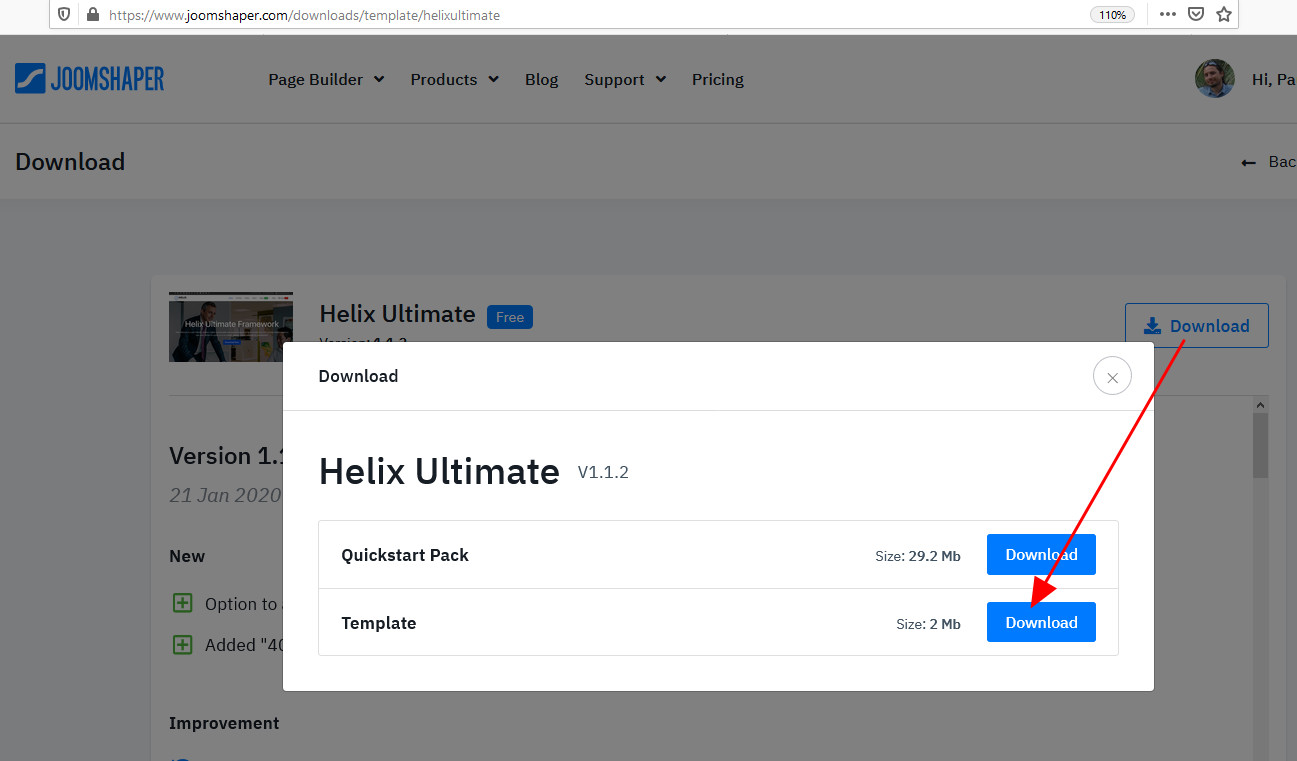Close the Download dialog with X
Image resolution: width=1297 pixels, height=761 pixels.
[1112, 377]
